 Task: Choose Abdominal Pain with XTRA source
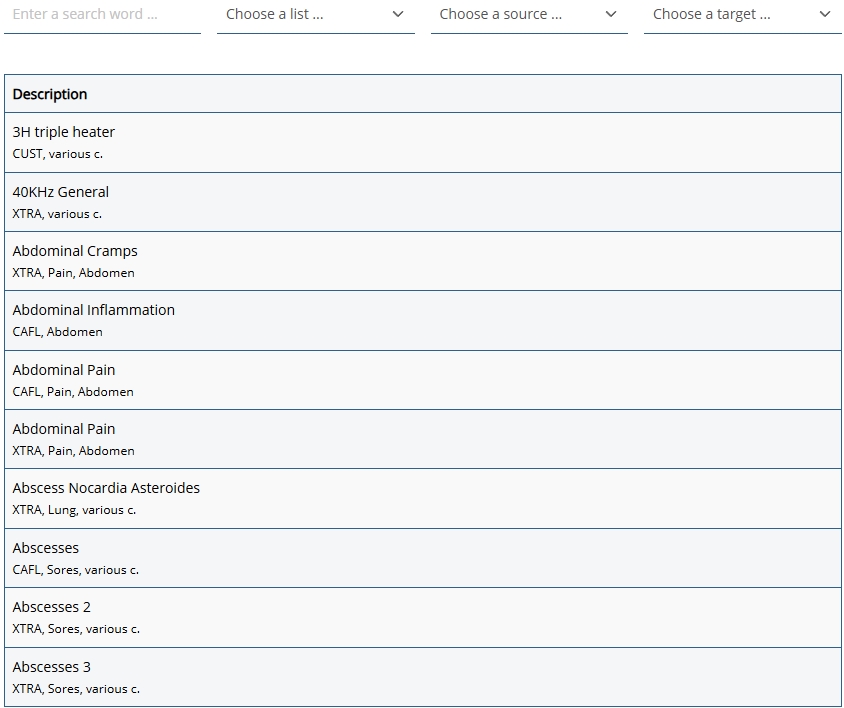[x=64, y=429]
